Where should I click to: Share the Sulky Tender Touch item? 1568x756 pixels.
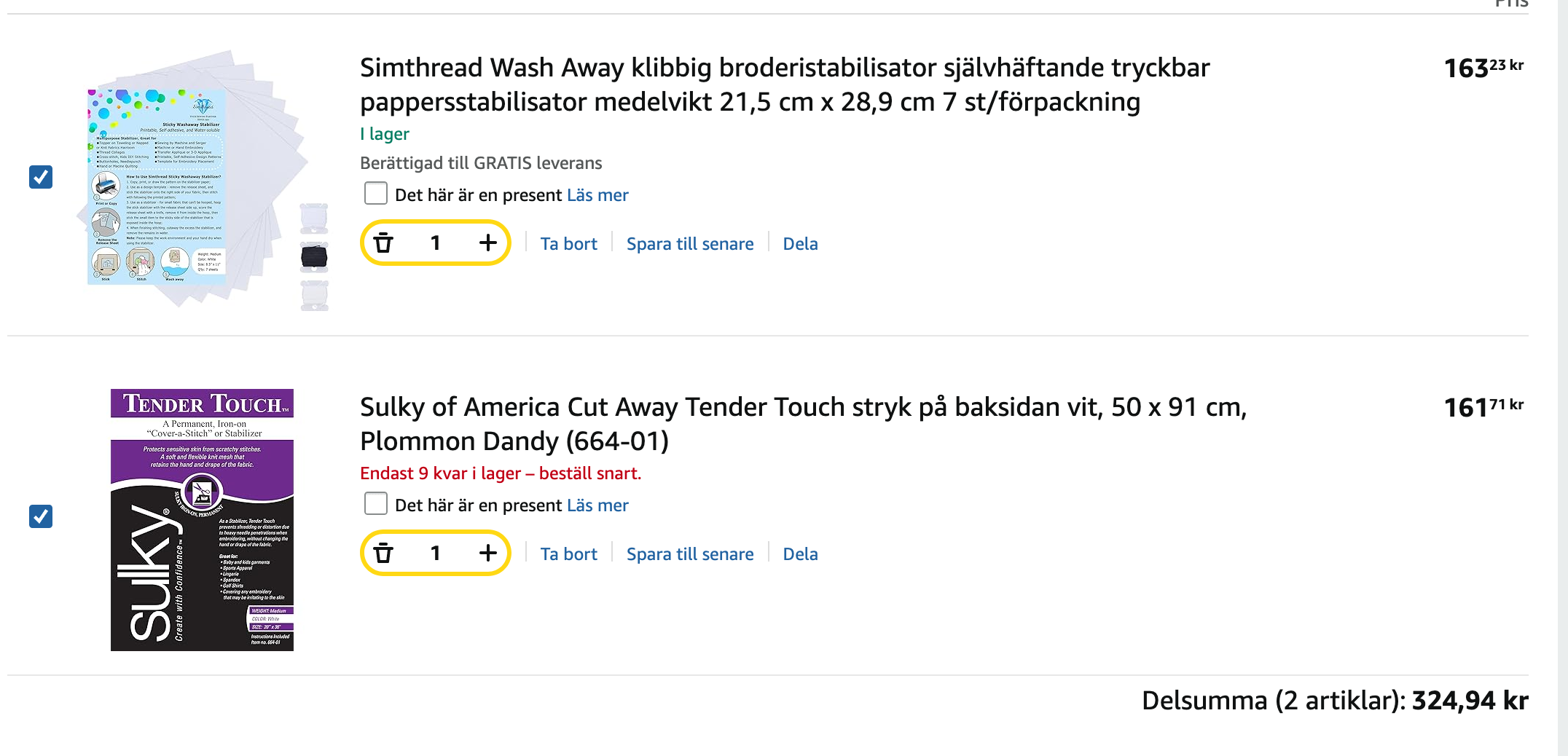coord(800,554)
